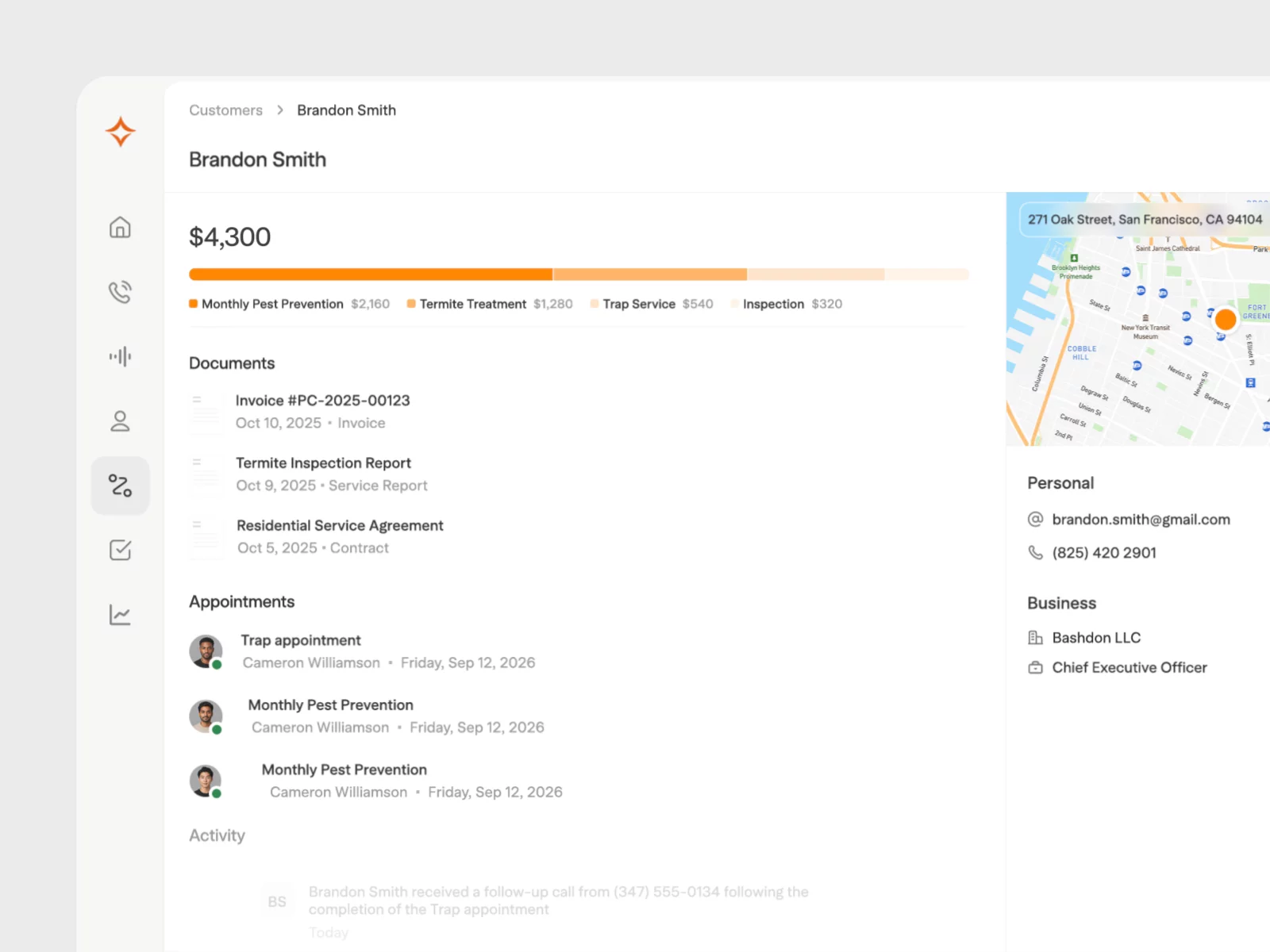
Task: Click the Brandon Smith breadcrumb item
Action: (x=346, y=110)
